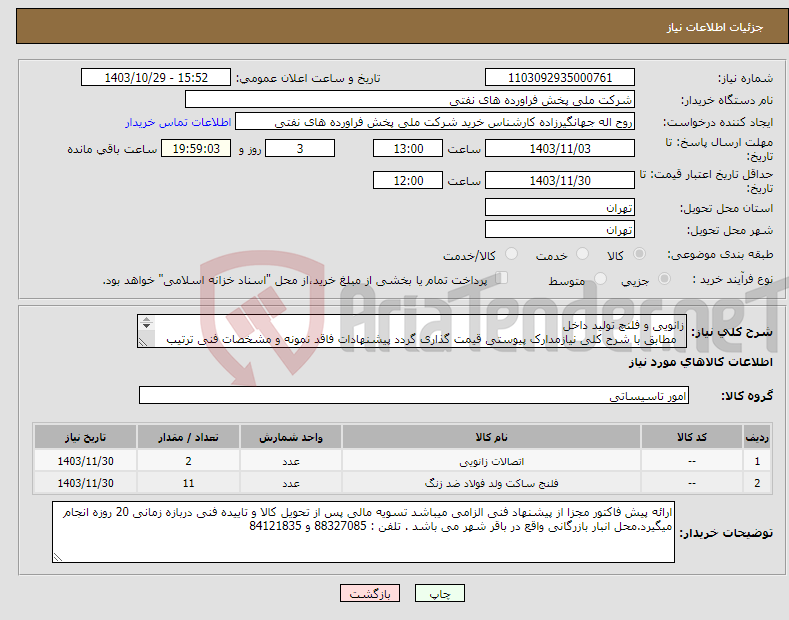
Task: Select the کالا/خدمت radio button
Action: tap(512, 254)
